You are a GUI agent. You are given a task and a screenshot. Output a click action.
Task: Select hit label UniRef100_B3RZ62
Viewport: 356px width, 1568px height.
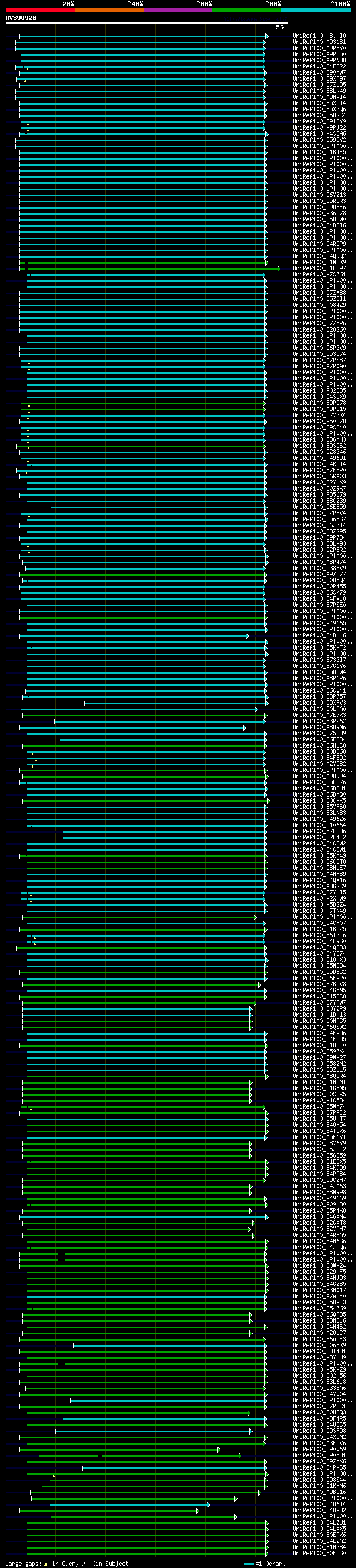(319, 721)
